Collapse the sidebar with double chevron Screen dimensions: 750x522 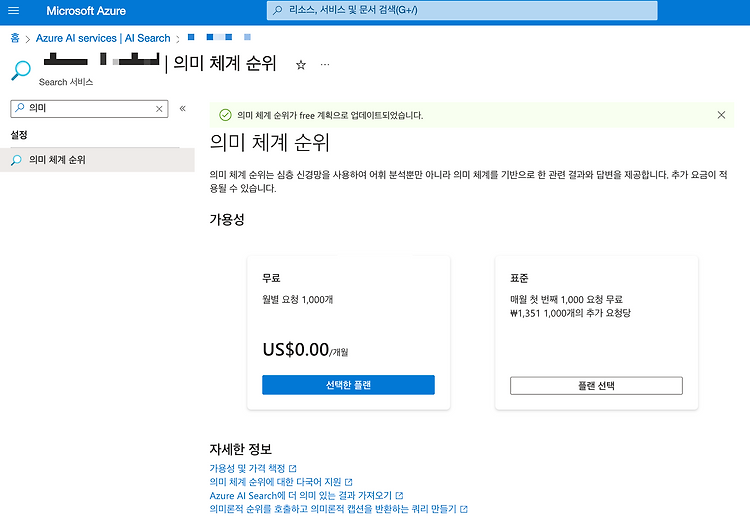(x=183, y=109)
